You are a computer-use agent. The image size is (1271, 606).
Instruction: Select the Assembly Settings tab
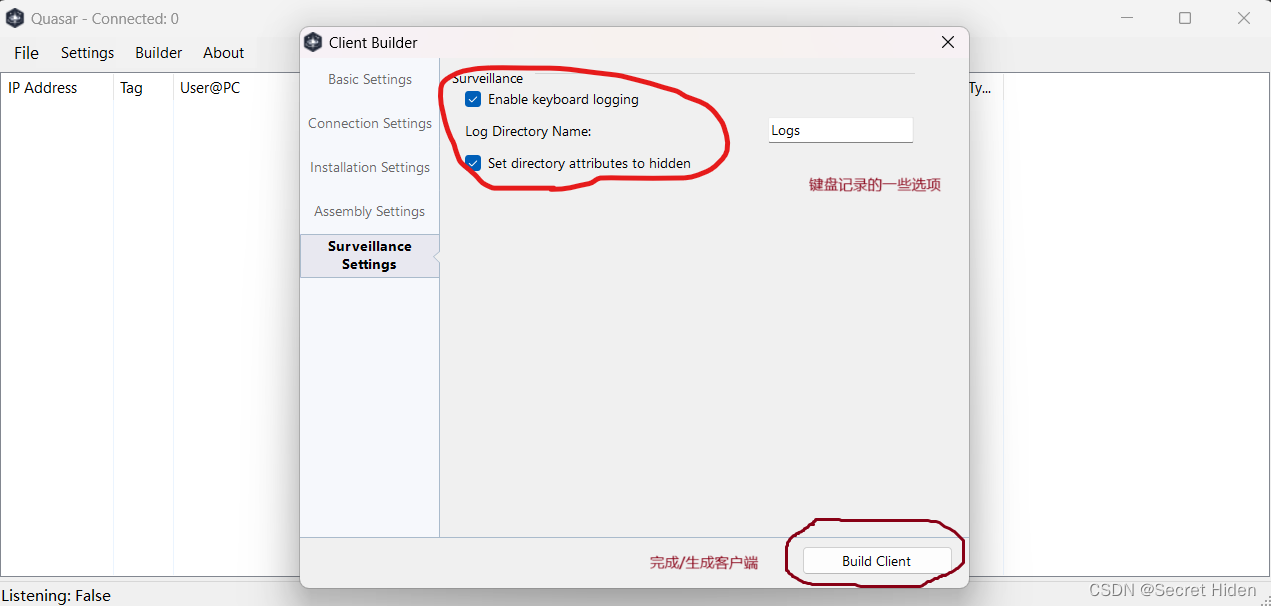point(370,211)
